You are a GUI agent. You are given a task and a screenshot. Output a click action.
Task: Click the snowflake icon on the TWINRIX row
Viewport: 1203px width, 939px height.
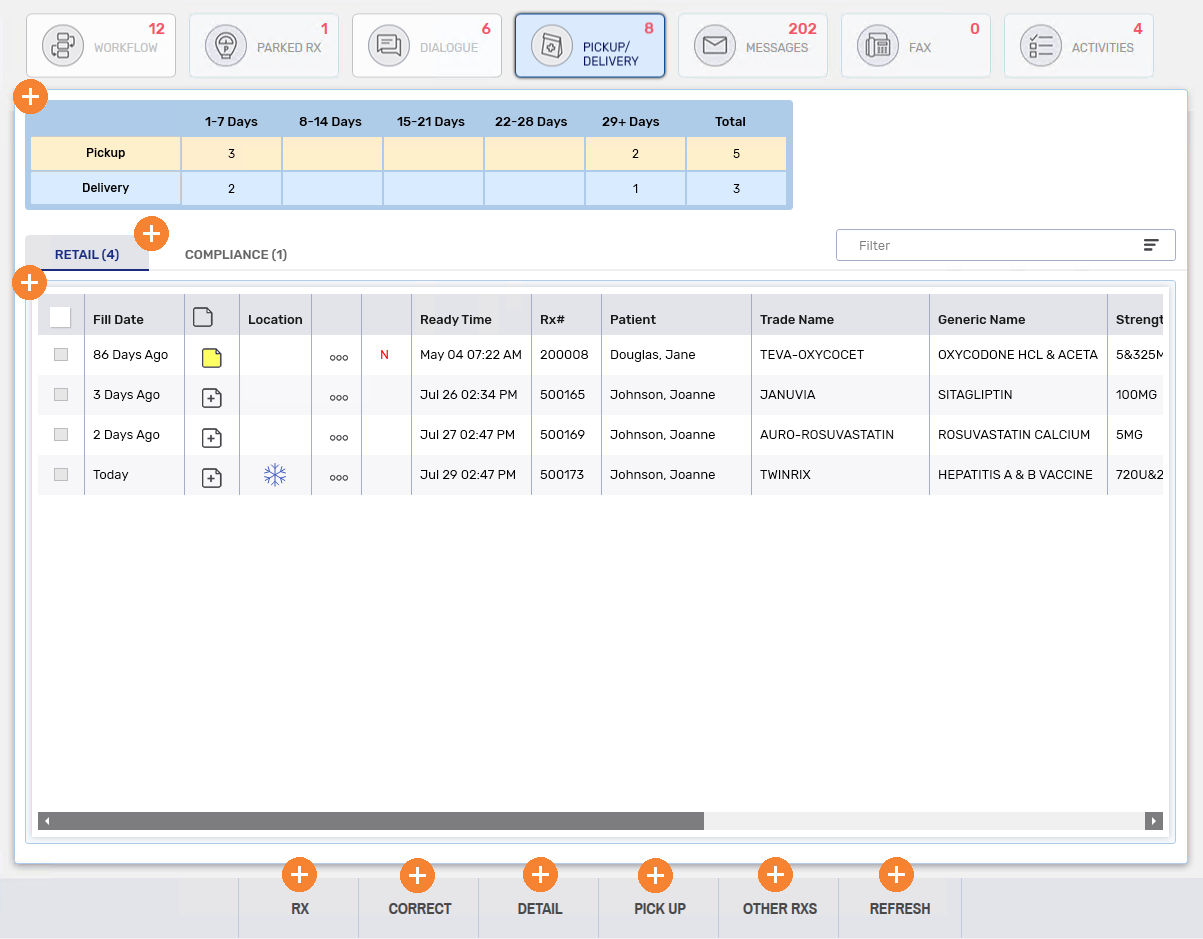(x=275, y=474)
